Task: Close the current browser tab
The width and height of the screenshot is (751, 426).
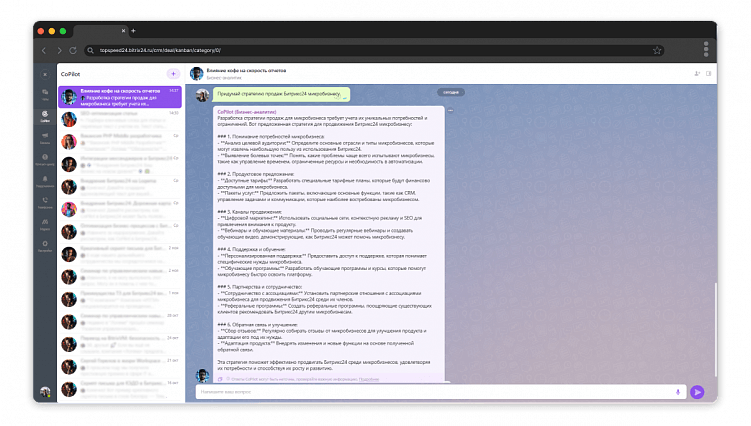Action: [123, 31]
